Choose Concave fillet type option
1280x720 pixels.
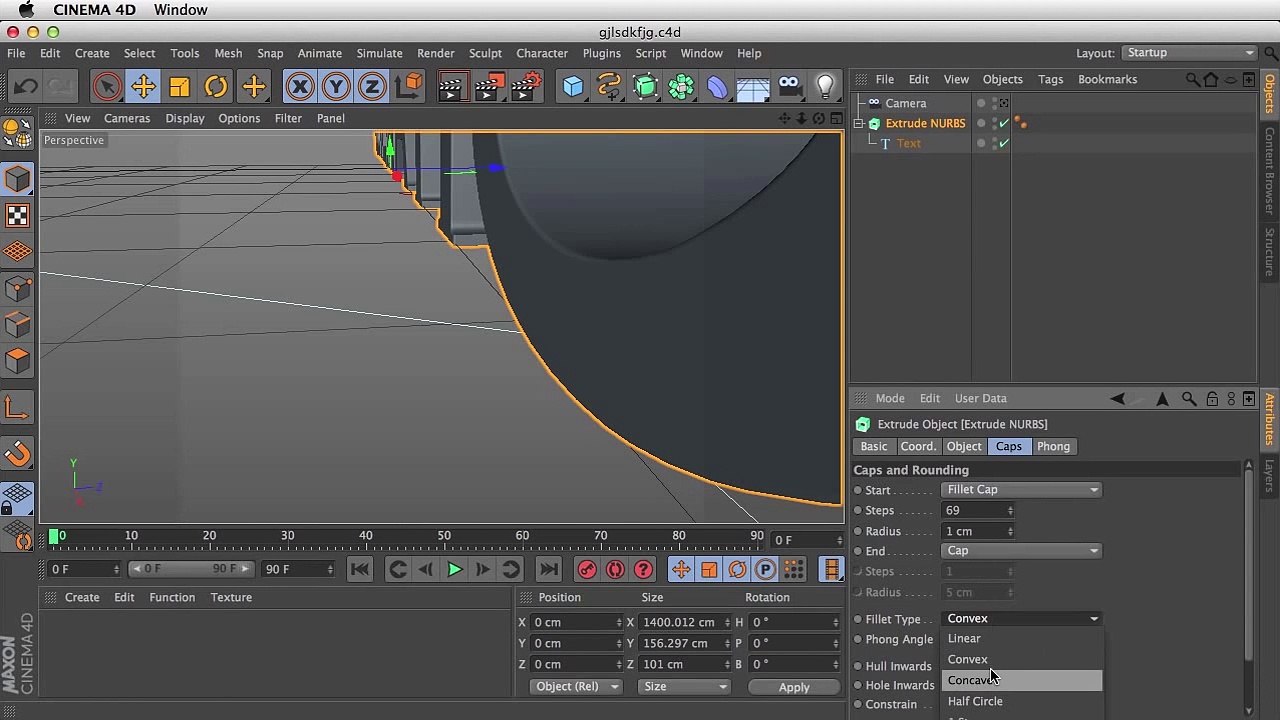coord(1021,680)
